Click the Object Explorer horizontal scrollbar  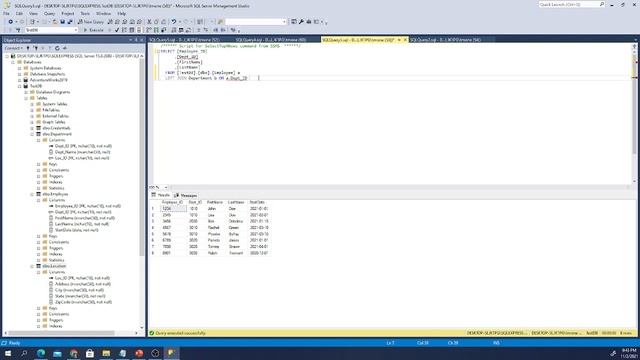[61, 333]
